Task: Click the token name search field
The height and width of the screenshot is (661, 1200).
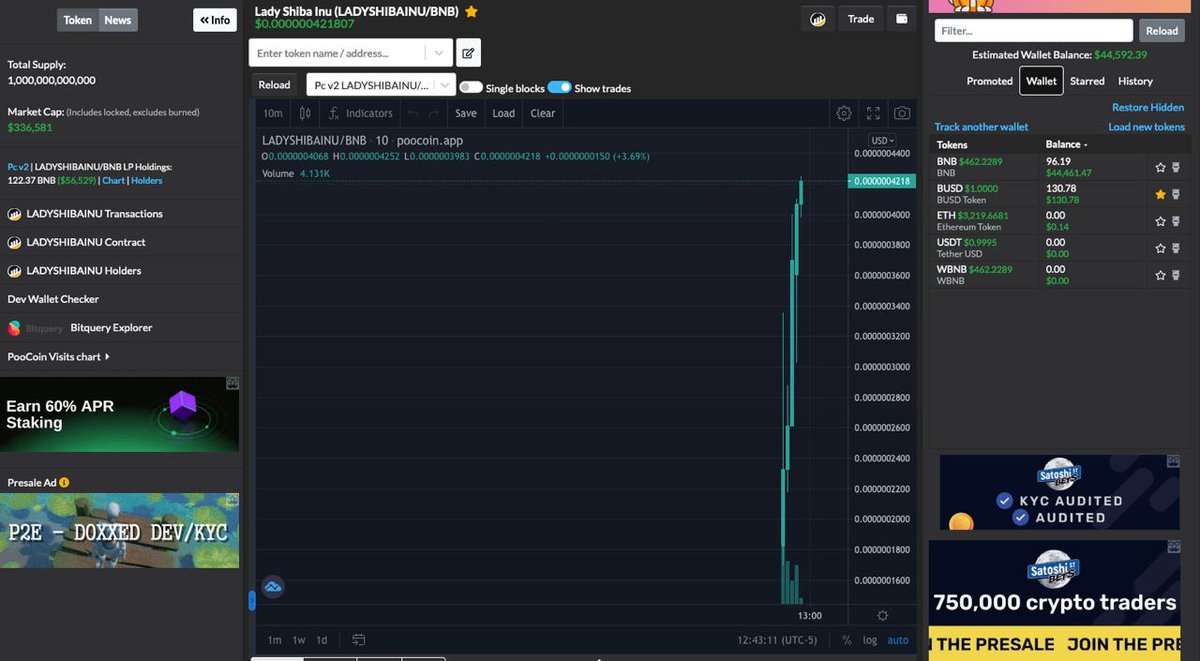Action: pyautogui.click(x=338, y=53)
